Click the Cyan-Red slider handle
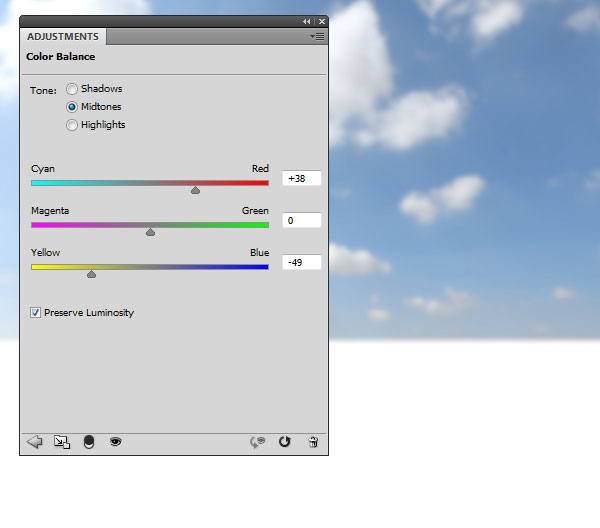Image resolution: width=600 pixels, height=528 pixels. point(195,190)
